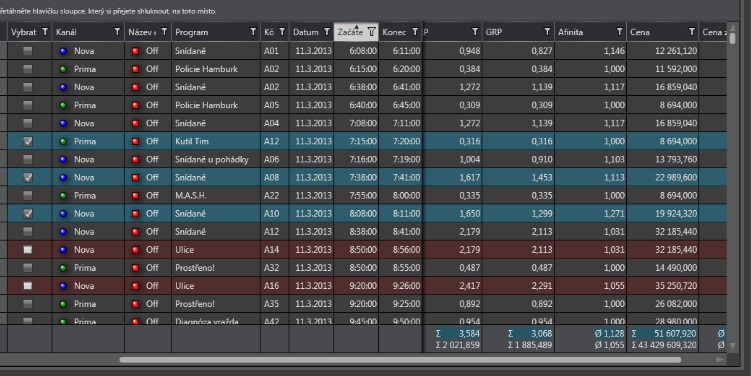Viewport: 751px width, 376px height.
Task: Tick the checkbox for Ulice A14 row
Action: tap(28, 250)
